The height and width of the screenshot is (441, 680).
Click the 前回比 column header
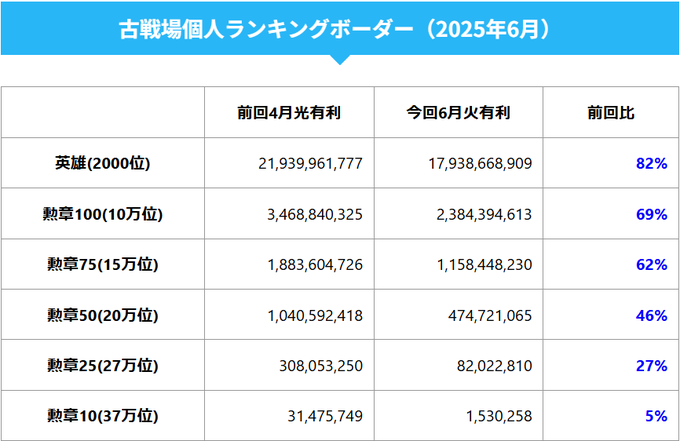coord(611,113)
